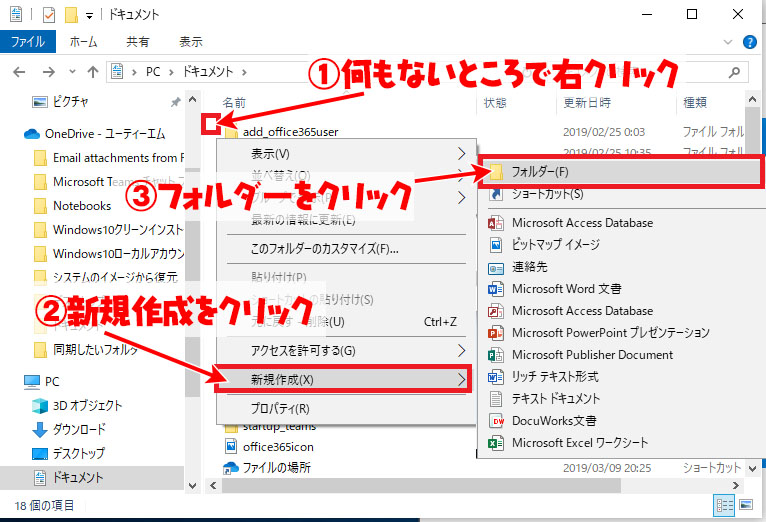Open 同期したいフォルダ in sidebar

click(86, 349)
